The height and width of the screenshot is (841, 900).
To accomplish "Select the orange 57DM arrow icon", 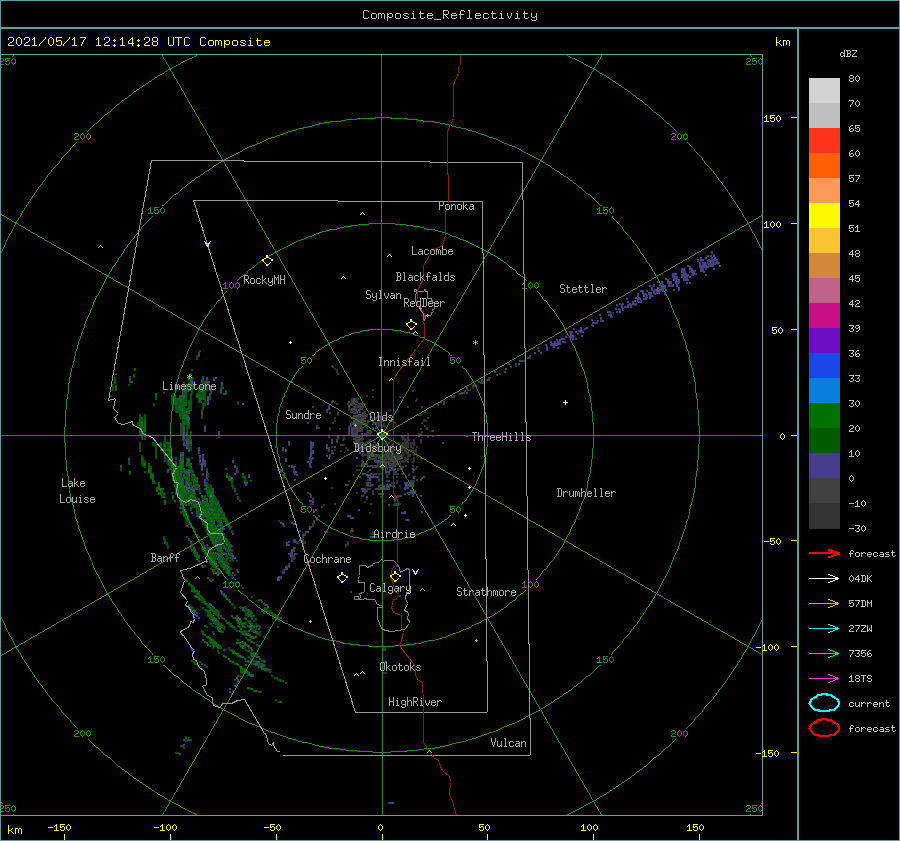I will point(824,603).
